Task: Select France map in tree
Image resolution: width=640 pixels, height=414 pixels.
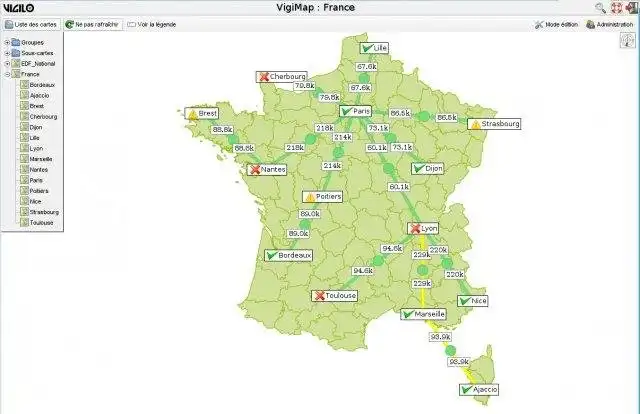Action: click(26, 74)
